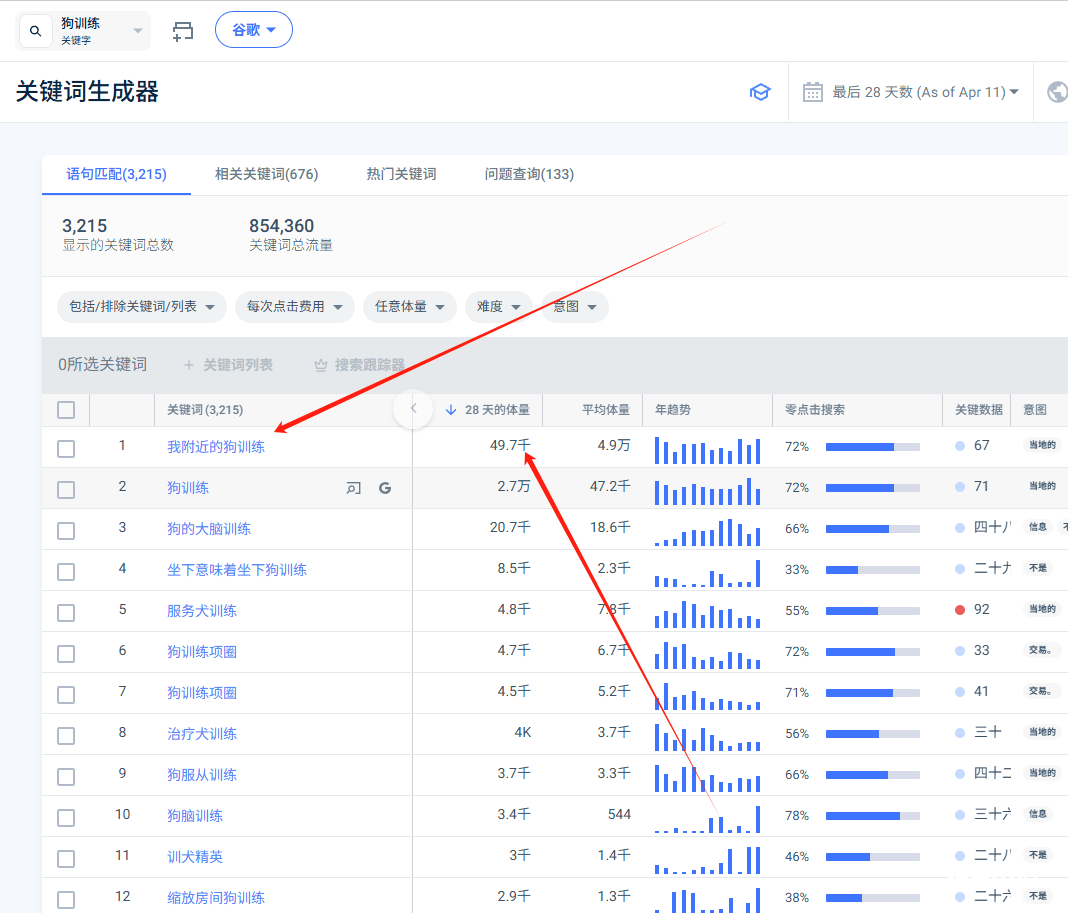
Task: Switch to 相关关键词(676) tab
Action: [x=266, y=174]
